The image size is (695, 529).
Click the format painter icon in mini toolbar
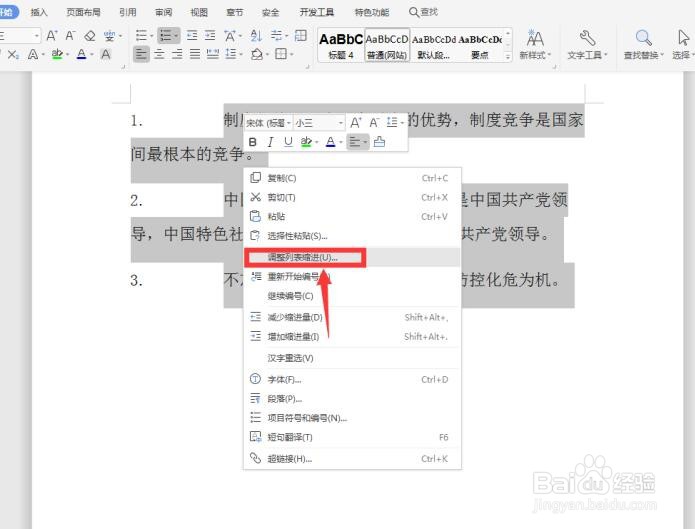[379, 142]
